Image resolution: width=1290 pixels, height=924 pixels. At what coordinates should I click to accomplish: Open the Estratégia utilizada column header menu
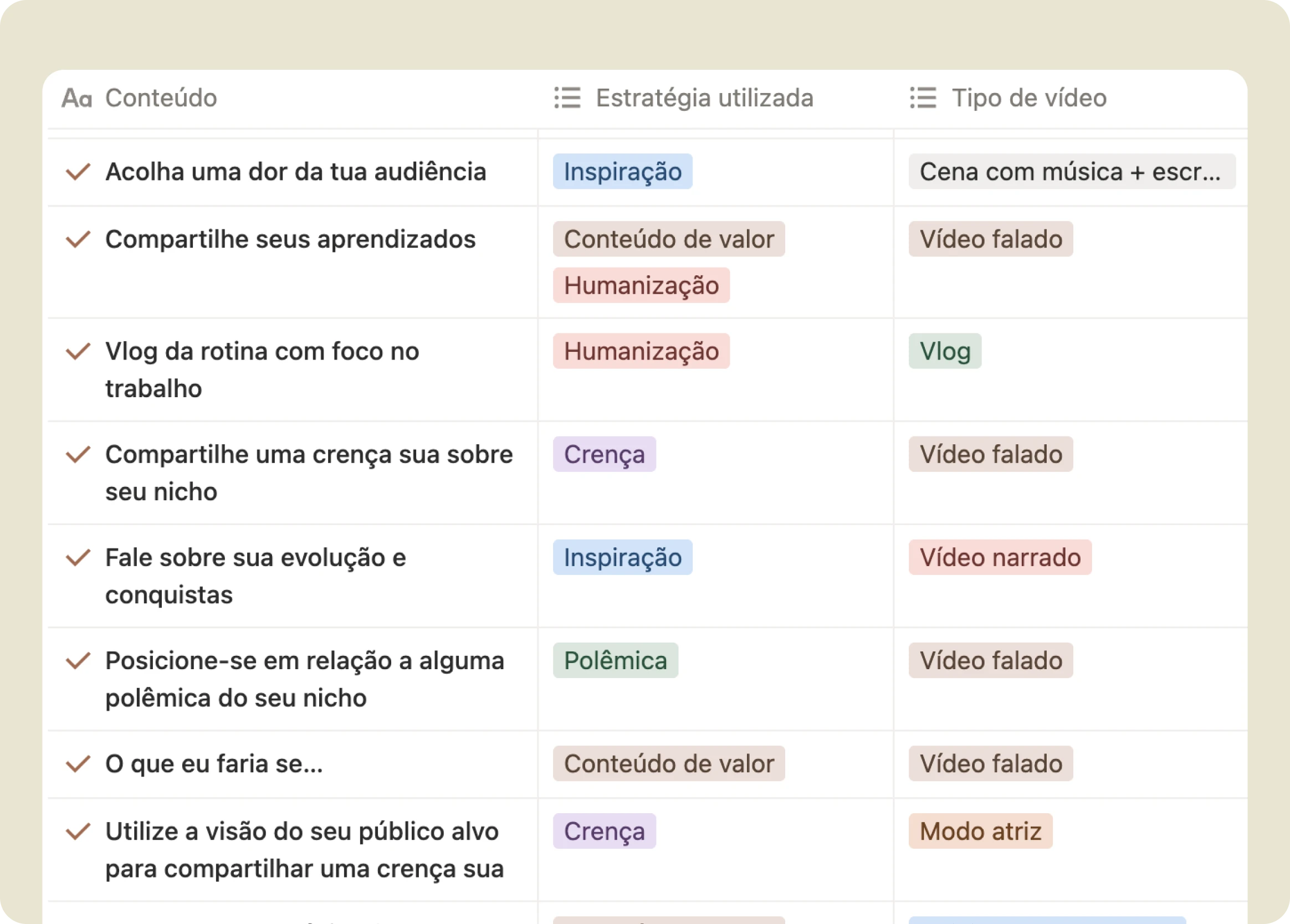[704, 98]
